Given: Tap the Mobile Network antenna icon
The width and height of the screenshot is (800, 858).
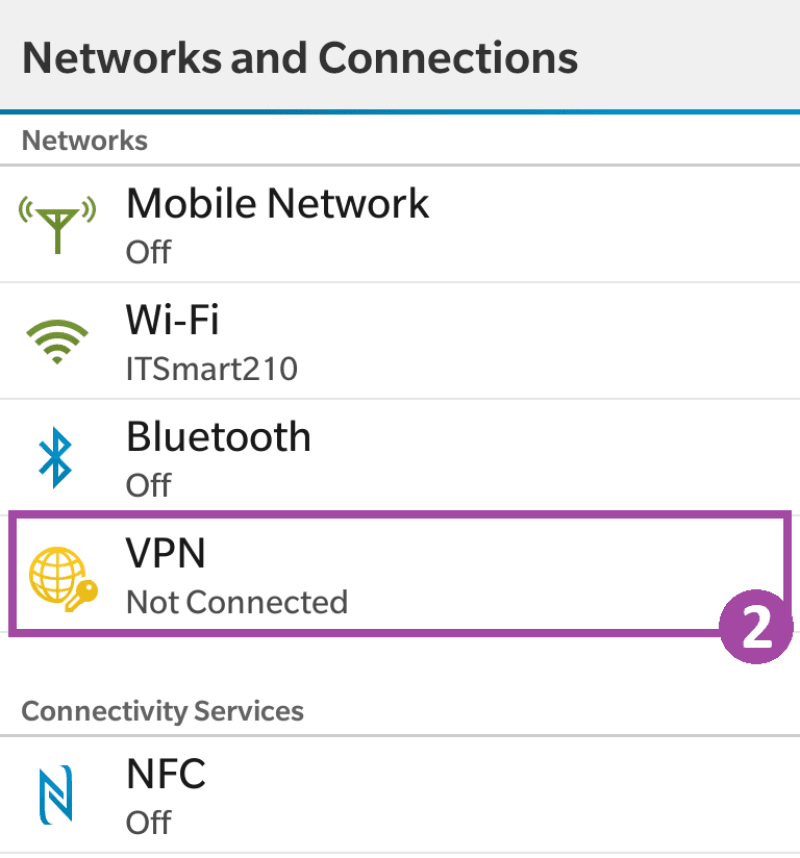Looking at the screenshot, I should pos(58,224).
